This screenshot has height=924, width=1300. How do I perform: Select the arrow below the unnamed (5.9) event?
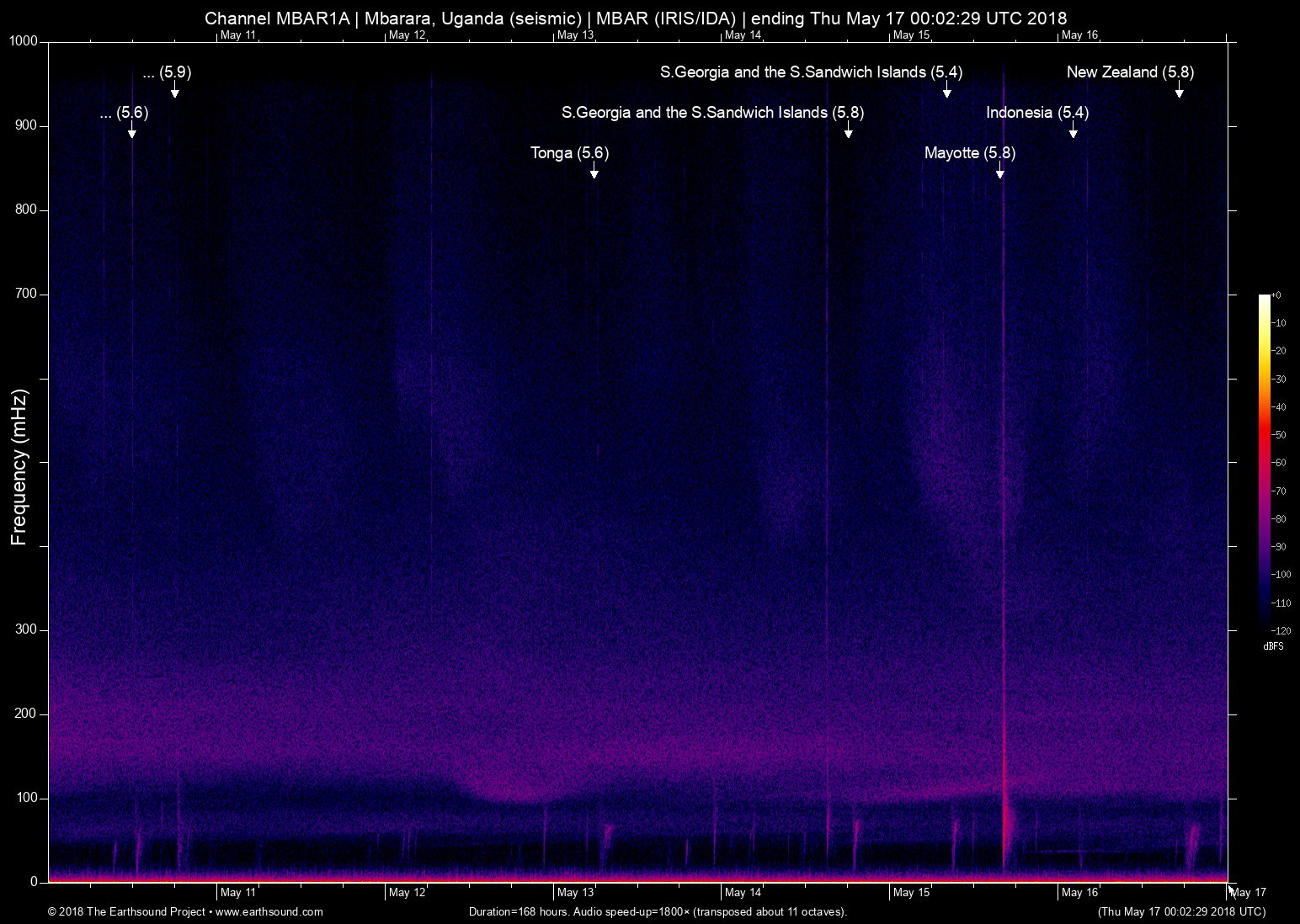click(174, 92)
